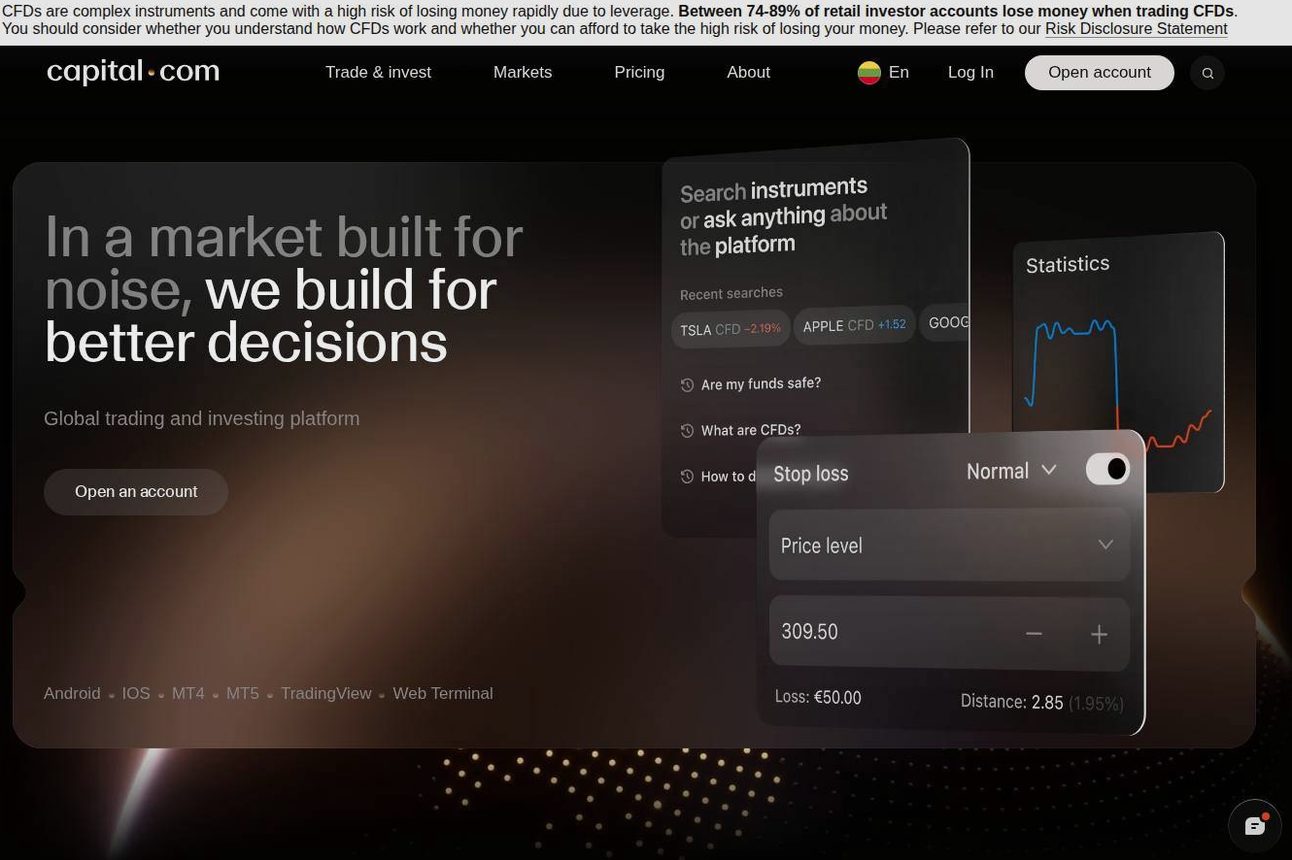Open the live chat bubble icon

[1255, 825]
